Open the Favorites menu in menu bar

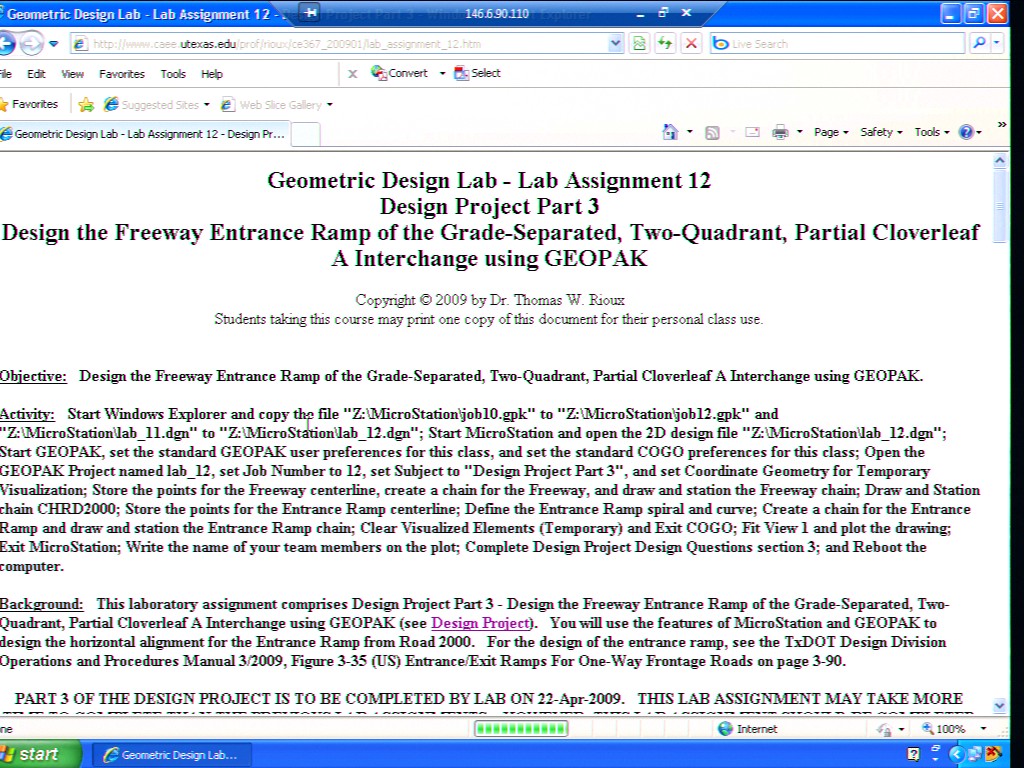point(121,74)
